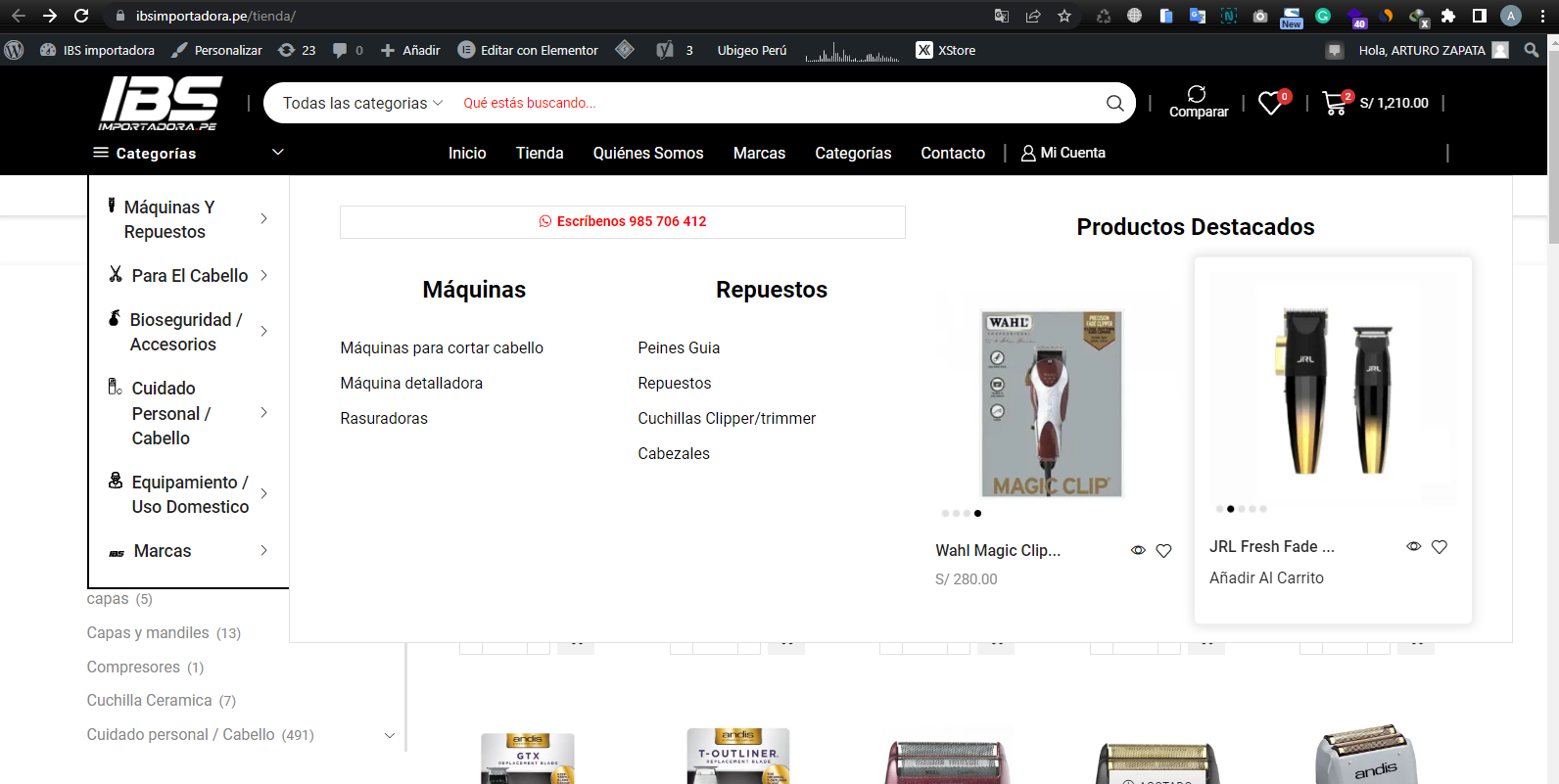Open the browser extensions puzzle icon

[1448, 16]
